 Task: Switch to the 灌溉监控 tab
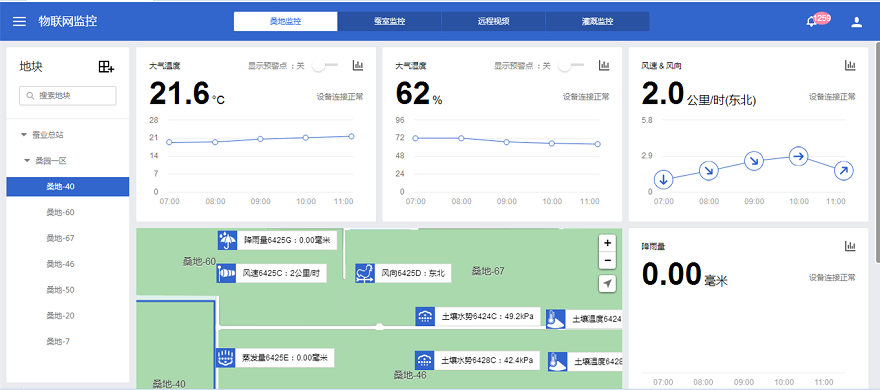pos(597,21)
